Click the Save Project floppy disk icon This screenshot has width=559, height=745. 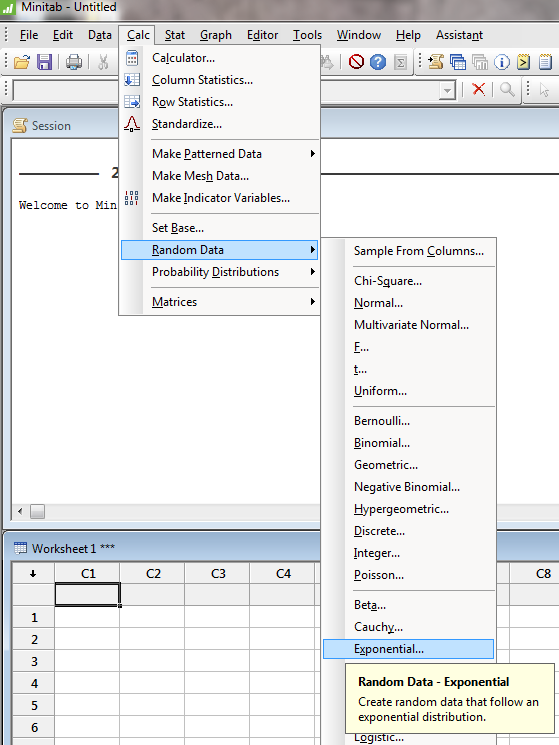[45, 62]
